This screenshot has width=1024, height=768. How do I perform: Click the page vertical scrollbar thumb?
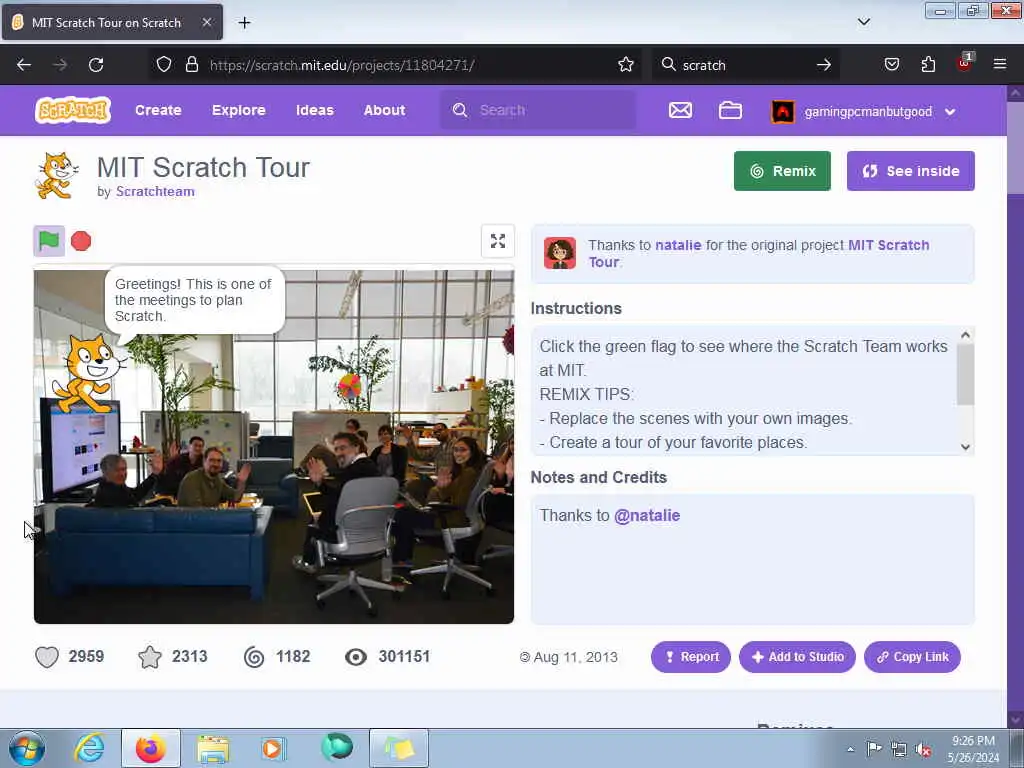1016,148
